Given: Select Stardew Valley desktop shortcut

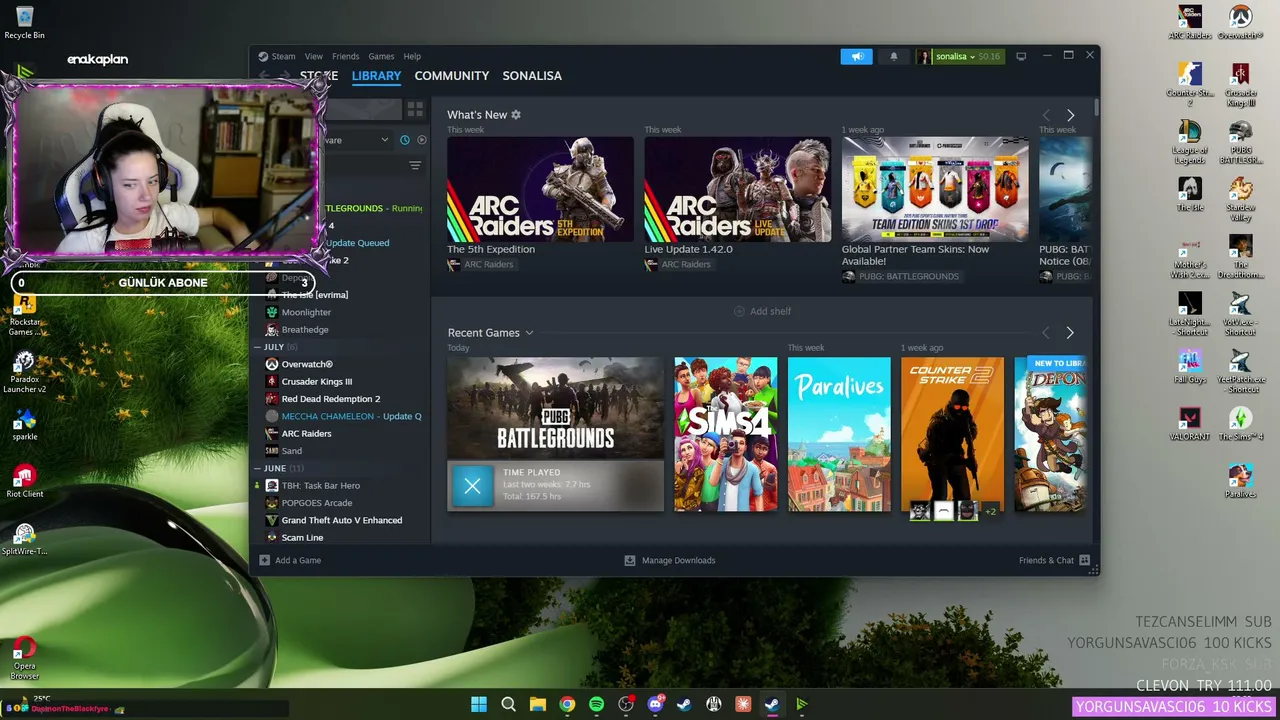Looking at the screenshot, I should tap(1241, 200).
